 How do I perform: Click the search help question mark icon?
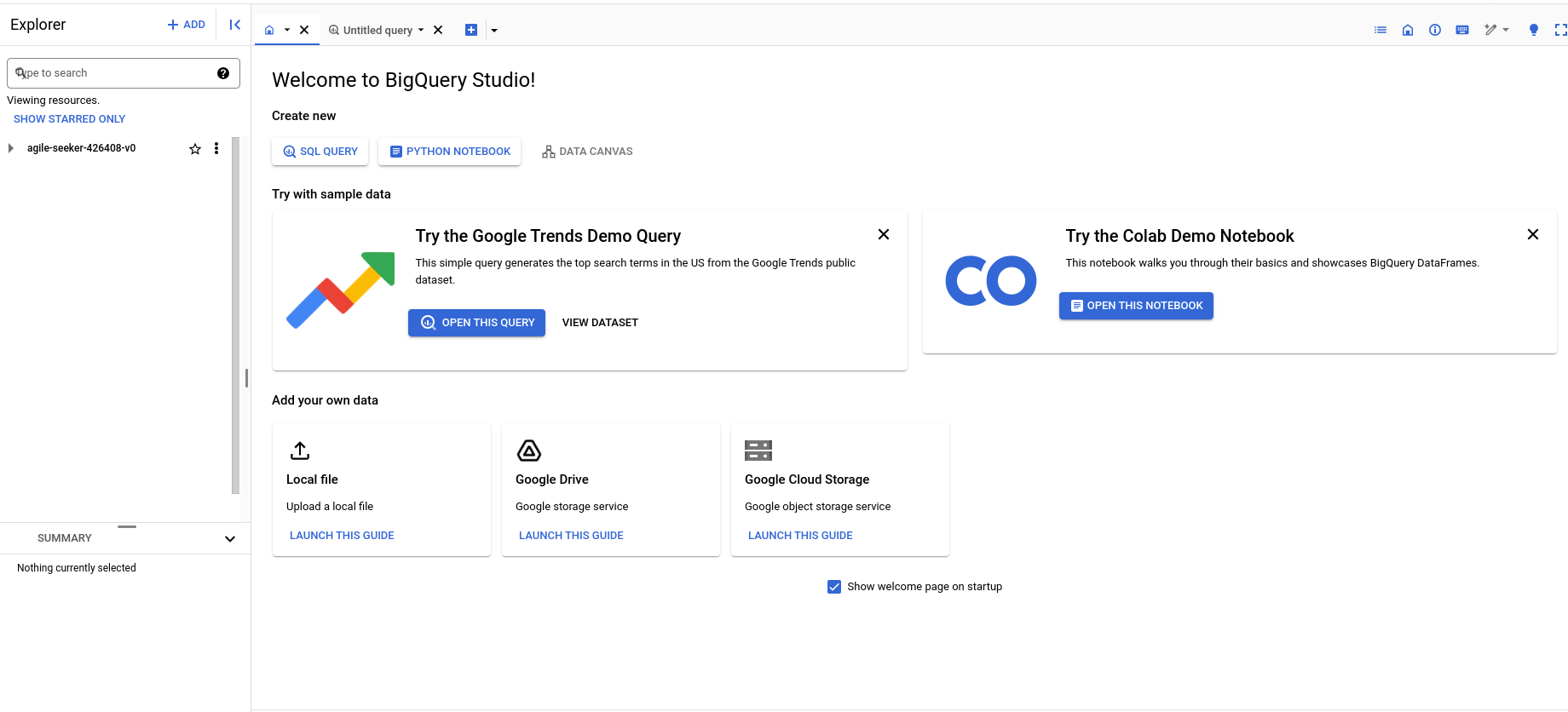223,73
